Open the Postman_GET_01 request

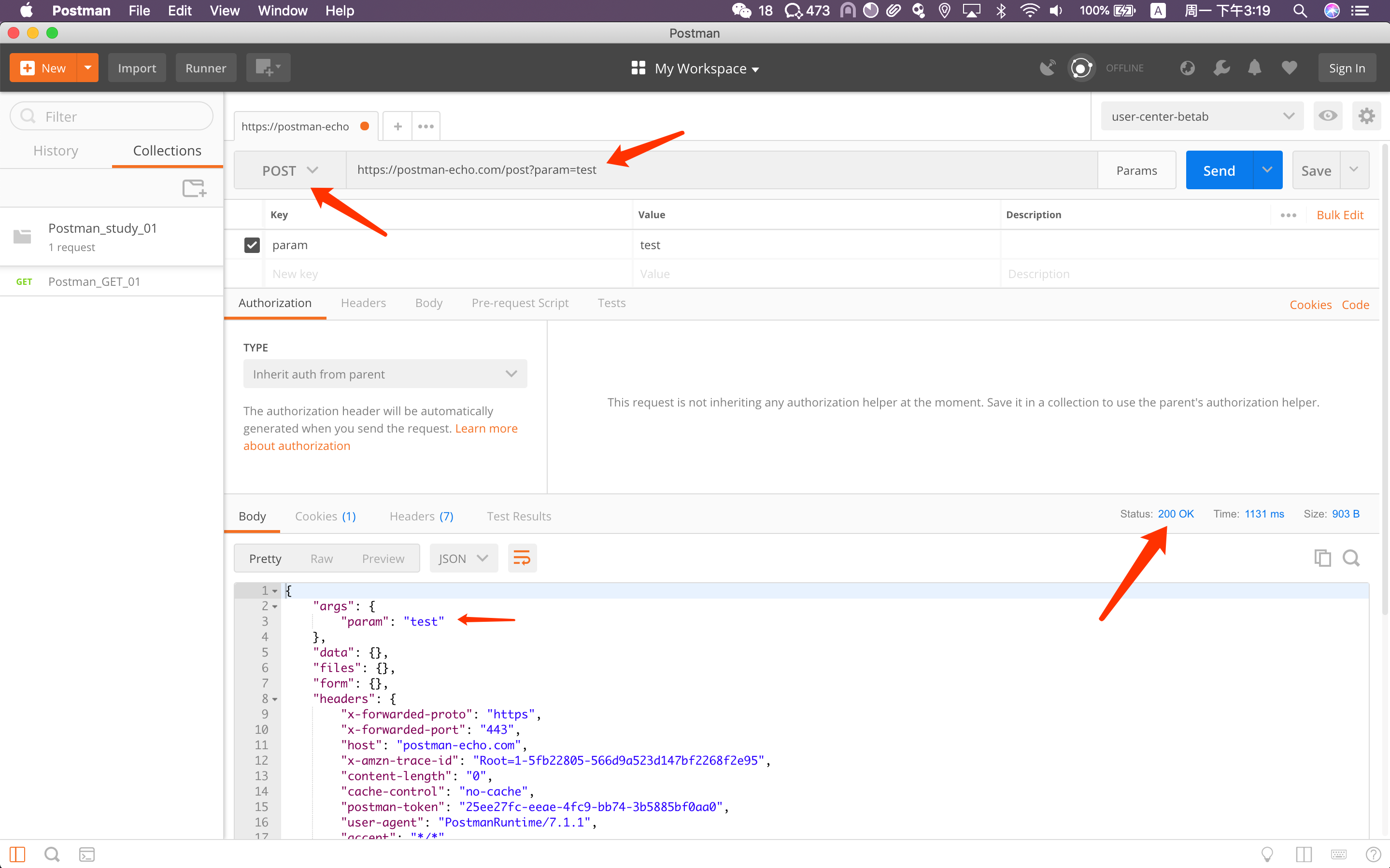(112, 281)
